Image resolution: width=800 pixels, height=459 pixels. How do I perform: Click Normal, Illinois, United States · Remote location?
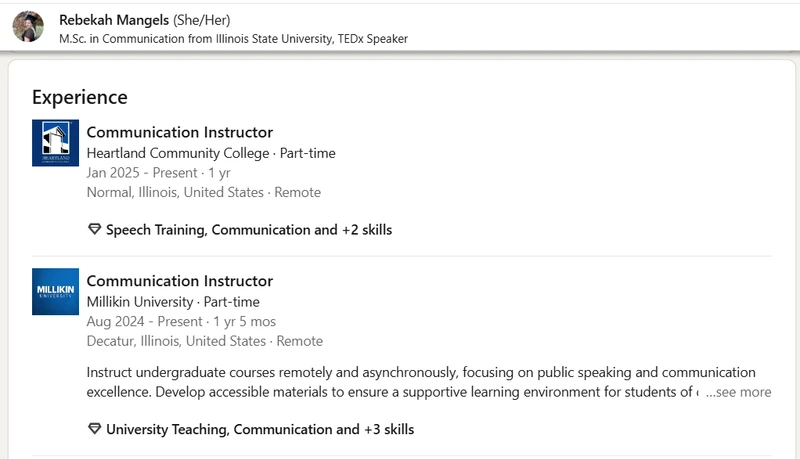click(204, 192)
